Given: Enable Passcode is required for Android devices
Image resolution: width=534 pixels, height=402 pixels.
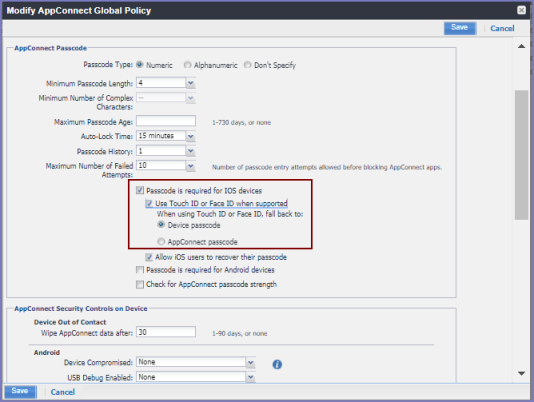Looking at the screenshot, I should (x=140, y=270).
